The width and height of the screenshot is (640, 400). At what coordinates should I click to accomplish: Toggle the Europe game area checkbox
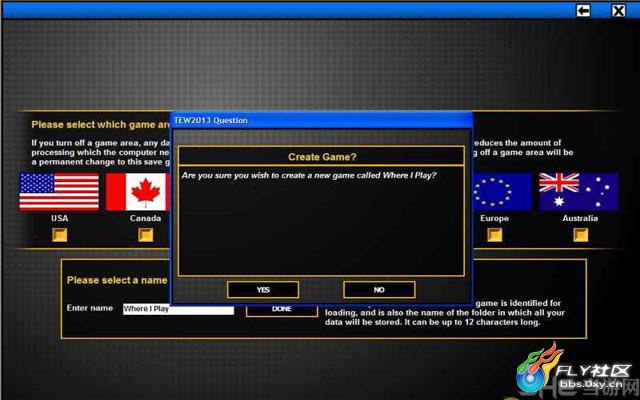click(x=495, y=235)
